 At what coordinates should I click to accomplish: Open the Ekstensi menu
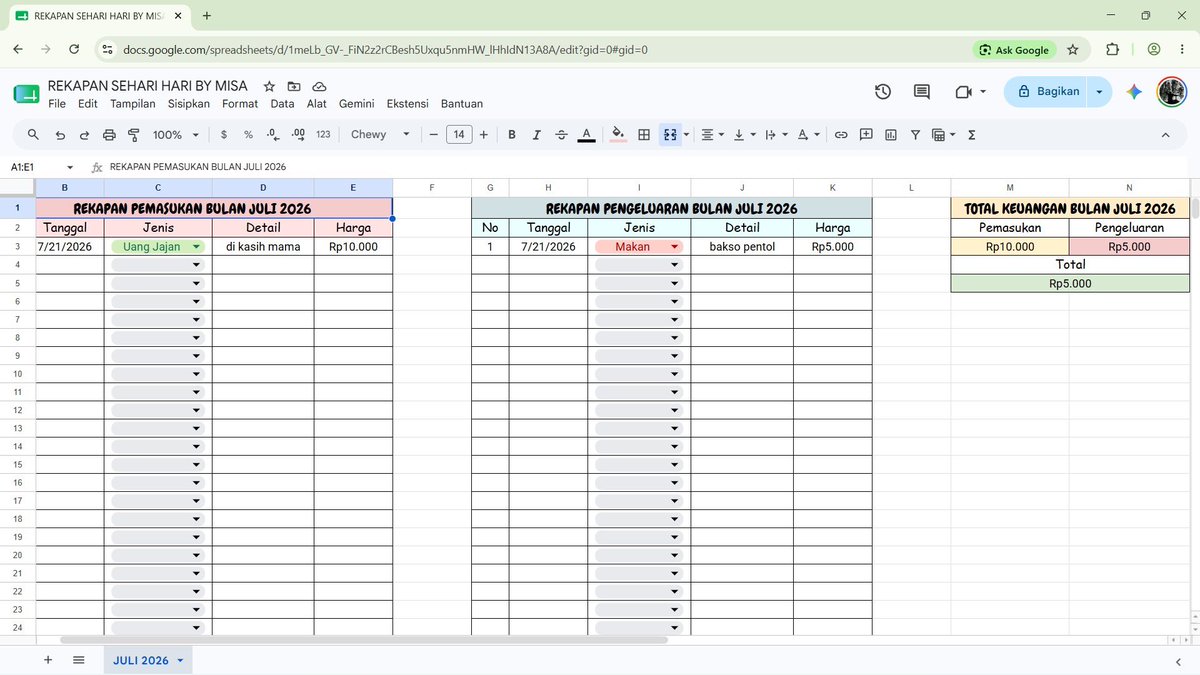(x=408, y=104)
